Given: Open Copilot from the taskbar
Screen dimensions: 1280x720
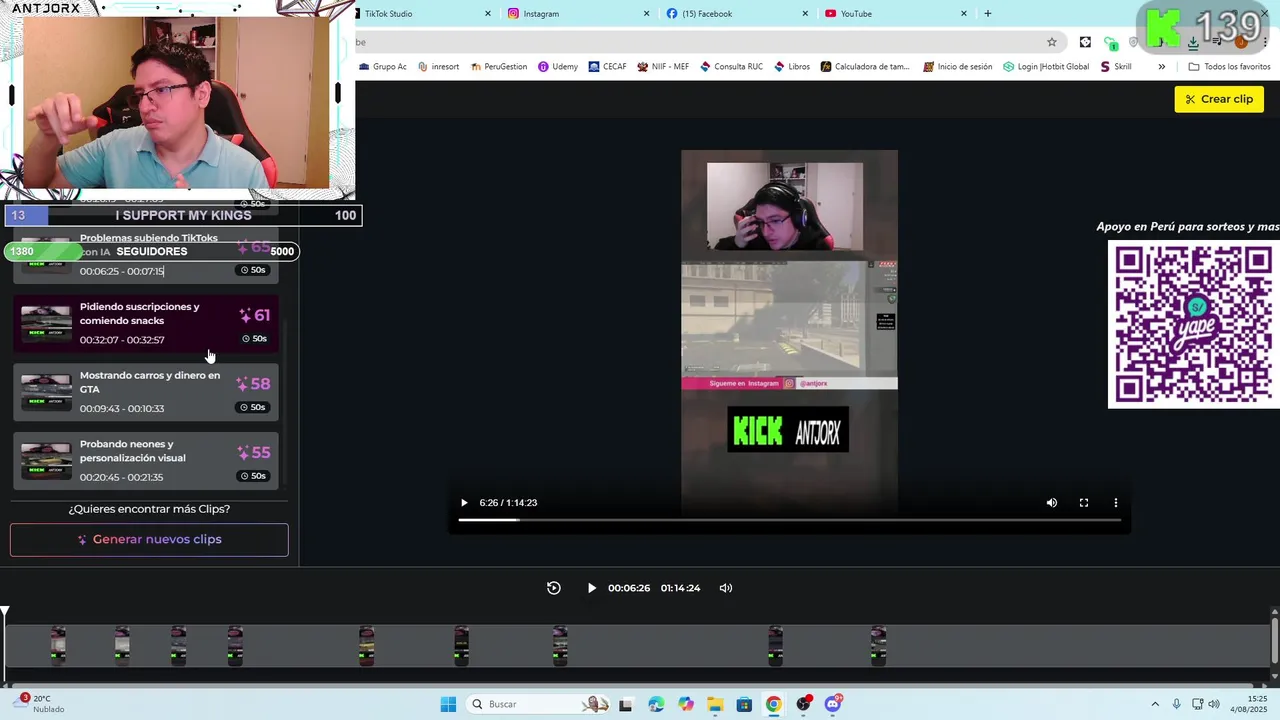Looking at the screenshot, I should point(686,704).
